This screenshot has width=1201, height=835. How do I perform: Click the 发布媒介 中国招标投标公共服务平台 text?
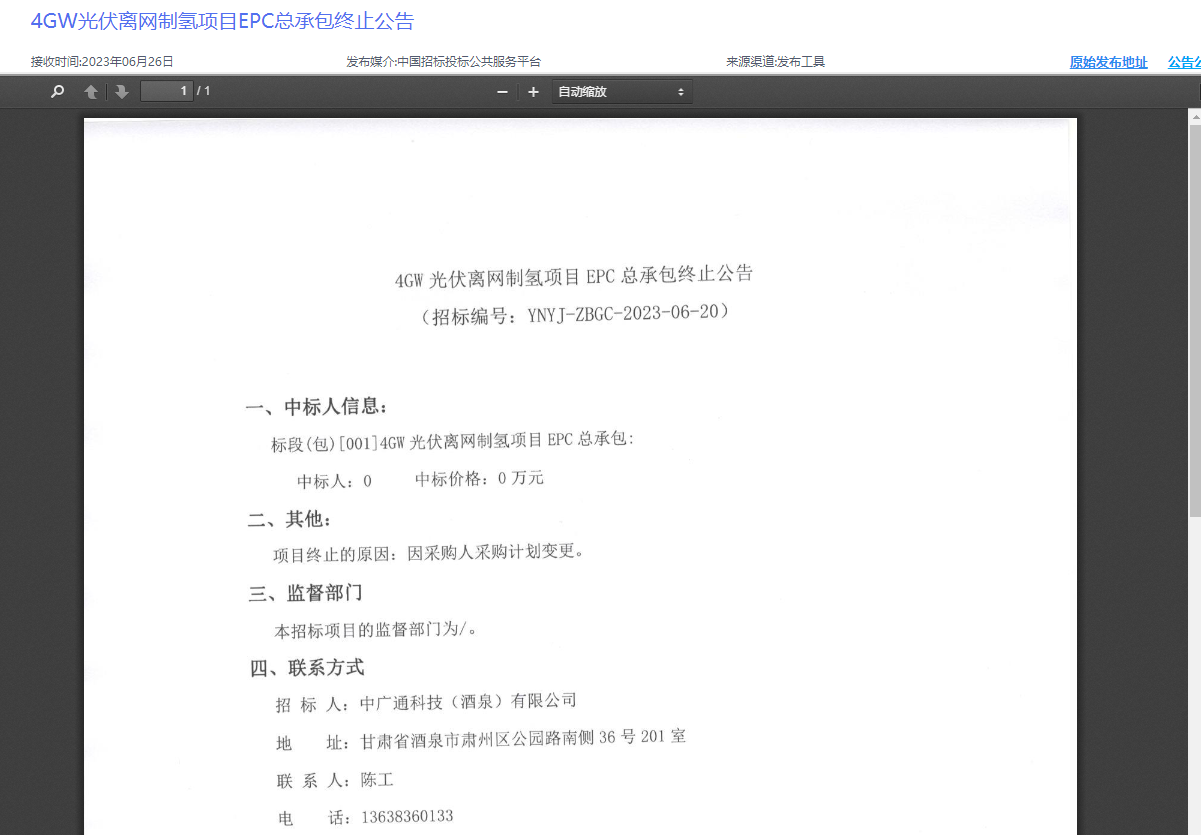(x=443, y=62)
